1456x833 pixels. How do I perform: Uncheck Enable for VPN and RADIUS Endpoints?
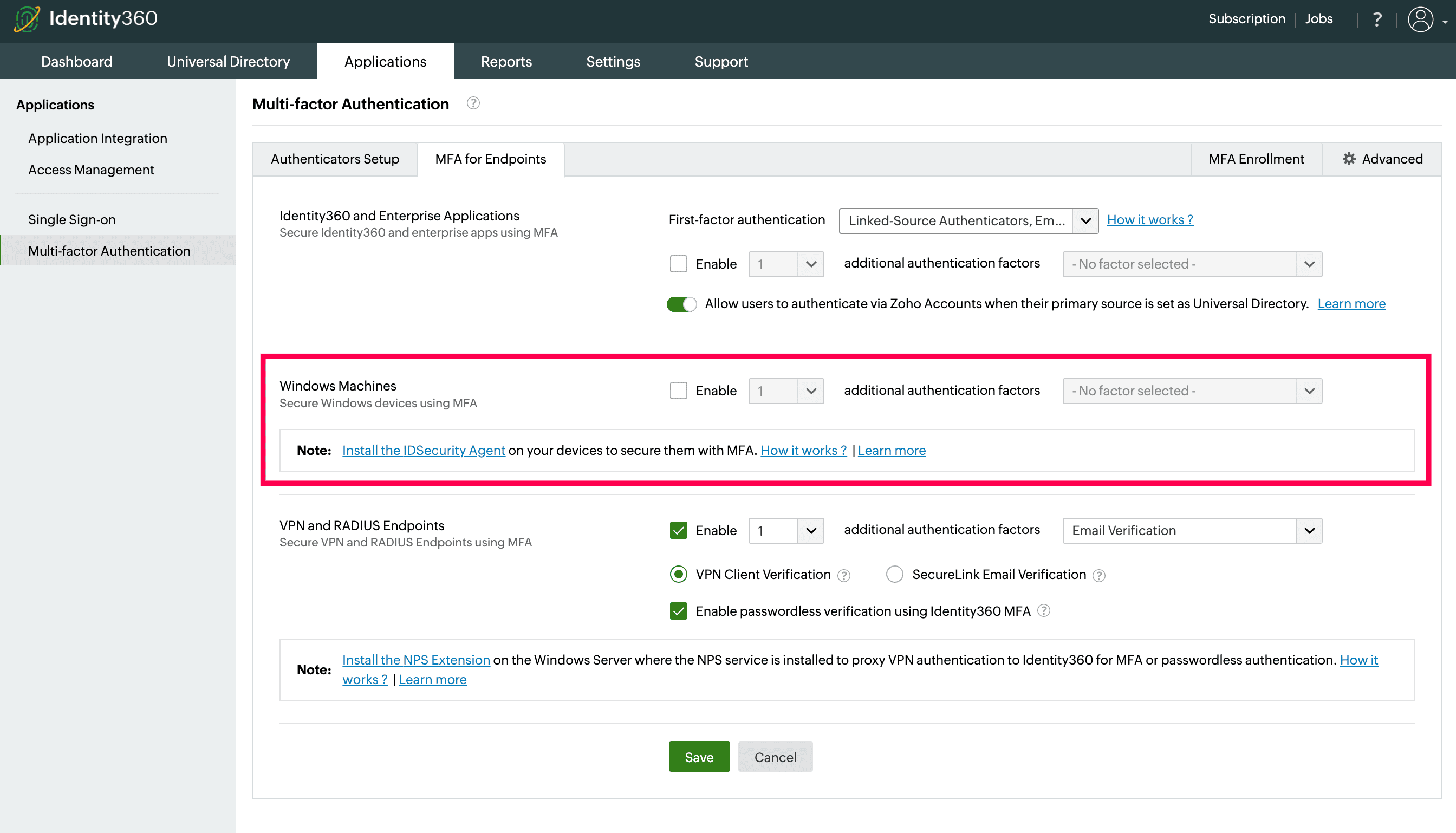pyautogui.click(x=679, y=530)
